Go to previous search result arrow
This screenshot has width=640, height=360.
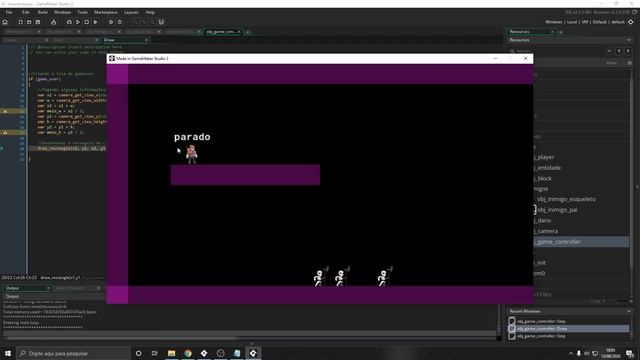click(x=619, y=51)
